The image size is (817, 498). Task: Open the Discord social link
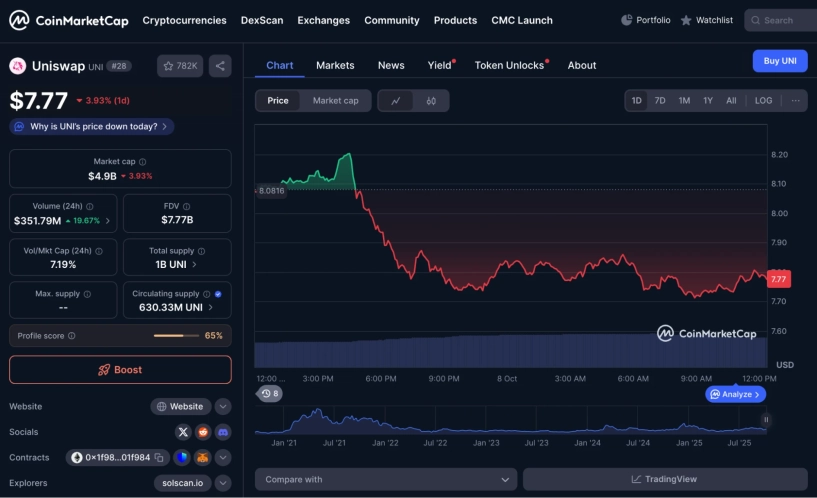(x=223, y=432)
